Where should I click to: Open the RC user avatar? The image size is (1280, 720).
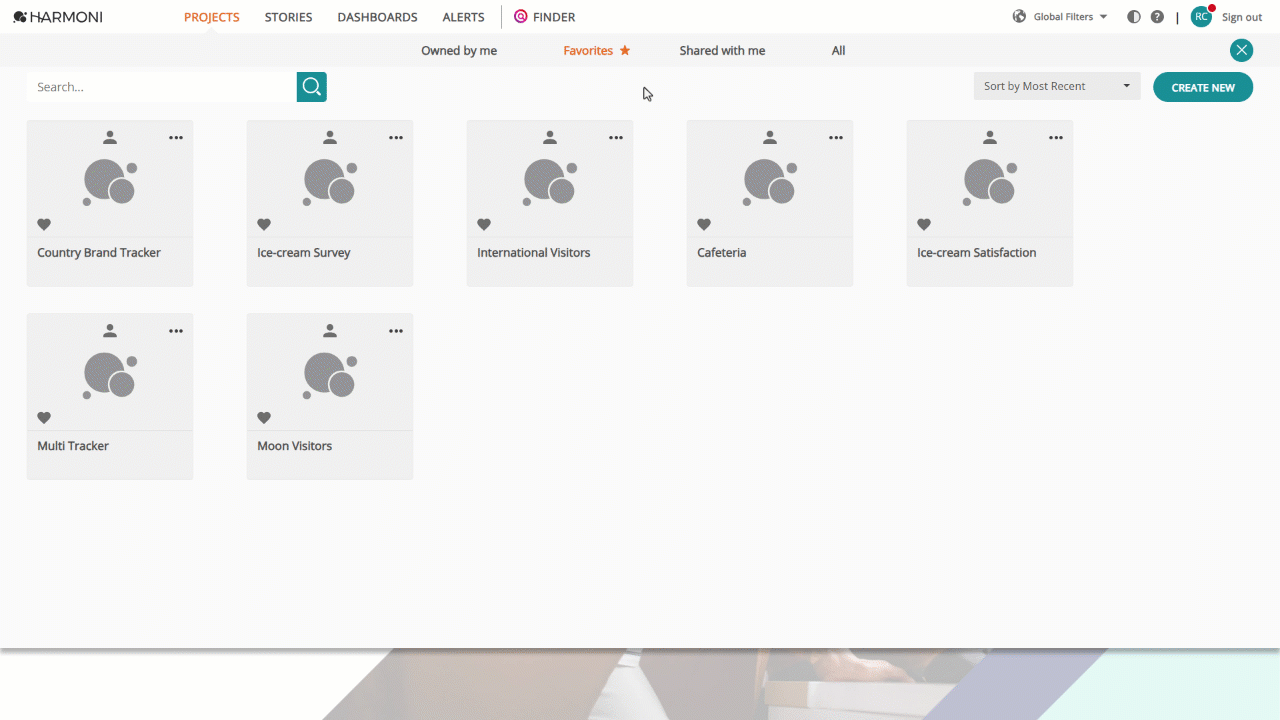click(1201, 16)
